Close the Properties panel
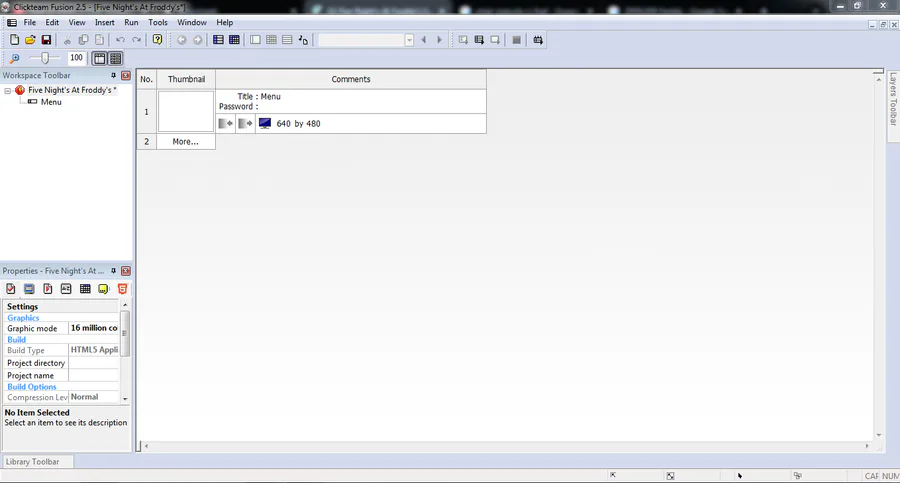This screenshot has height=483, width=900. pyautogui.click(x=126, y=271)
